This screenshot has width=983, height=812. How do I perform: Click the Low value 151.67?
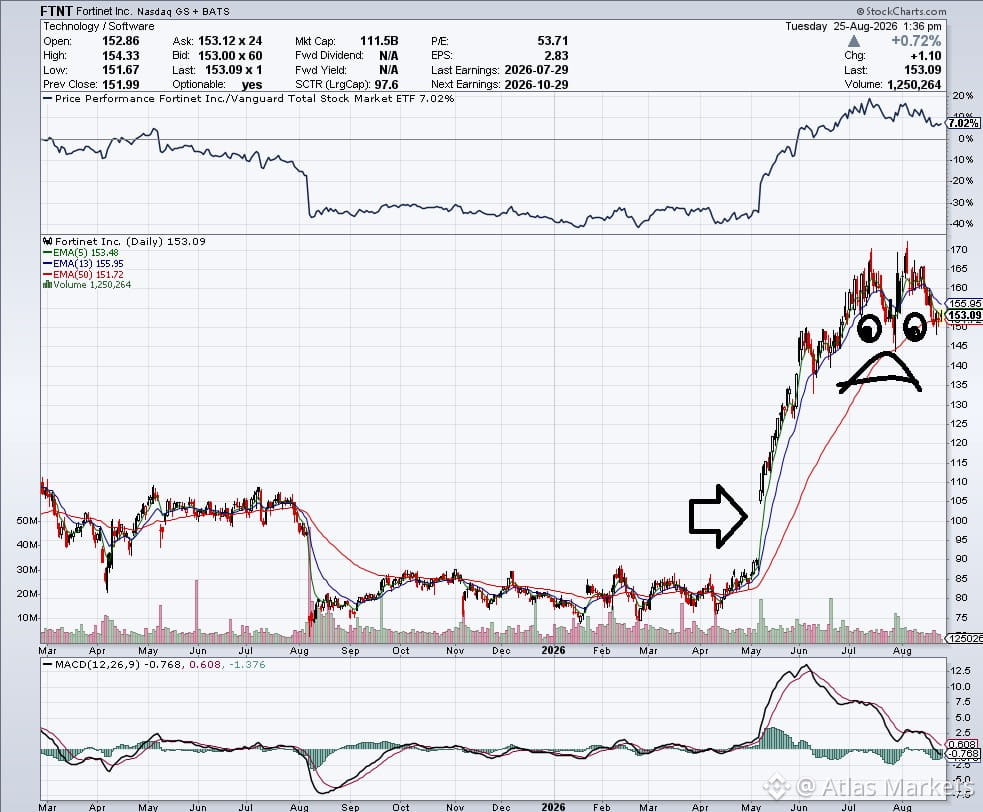(x=120, y=70)
